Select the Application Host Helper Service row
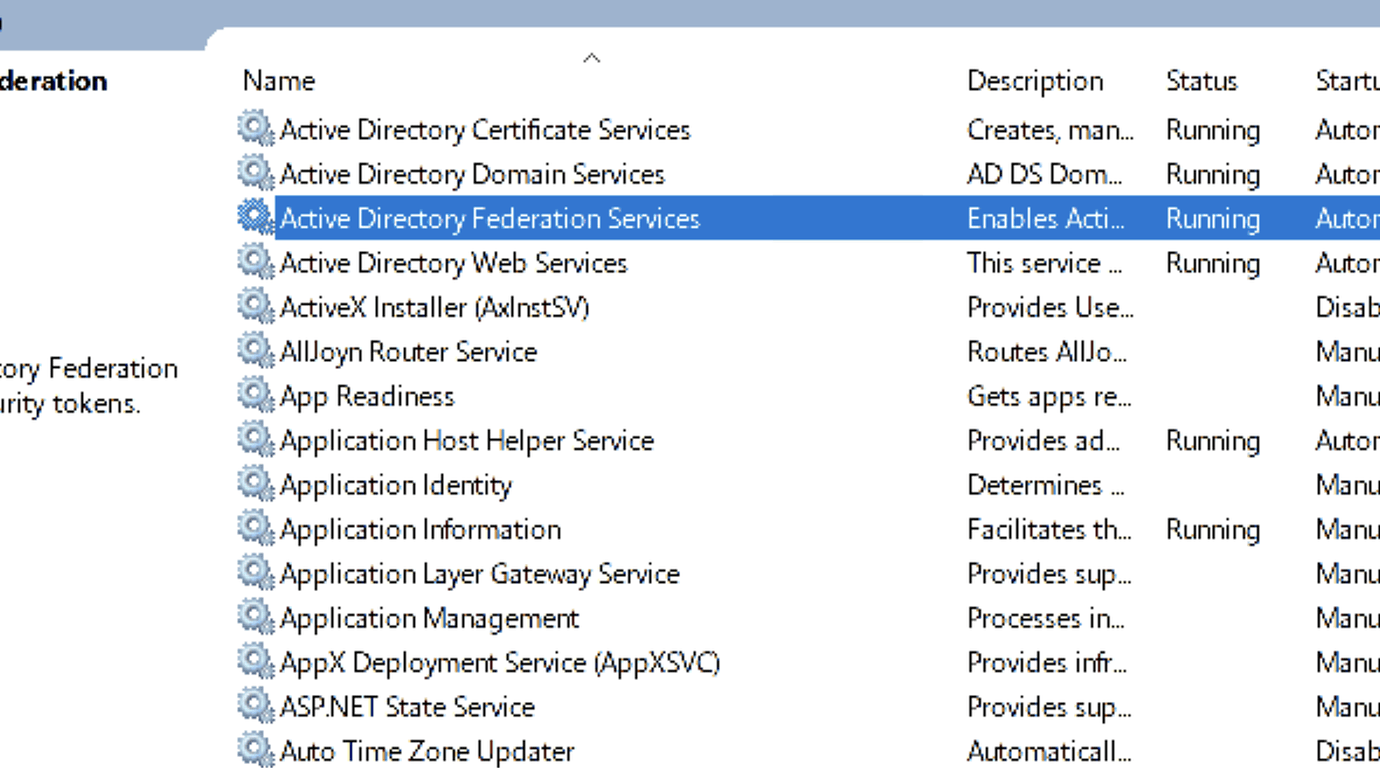Image resolution: width=1380 pixels, height=768 pixels. [467, 440]
